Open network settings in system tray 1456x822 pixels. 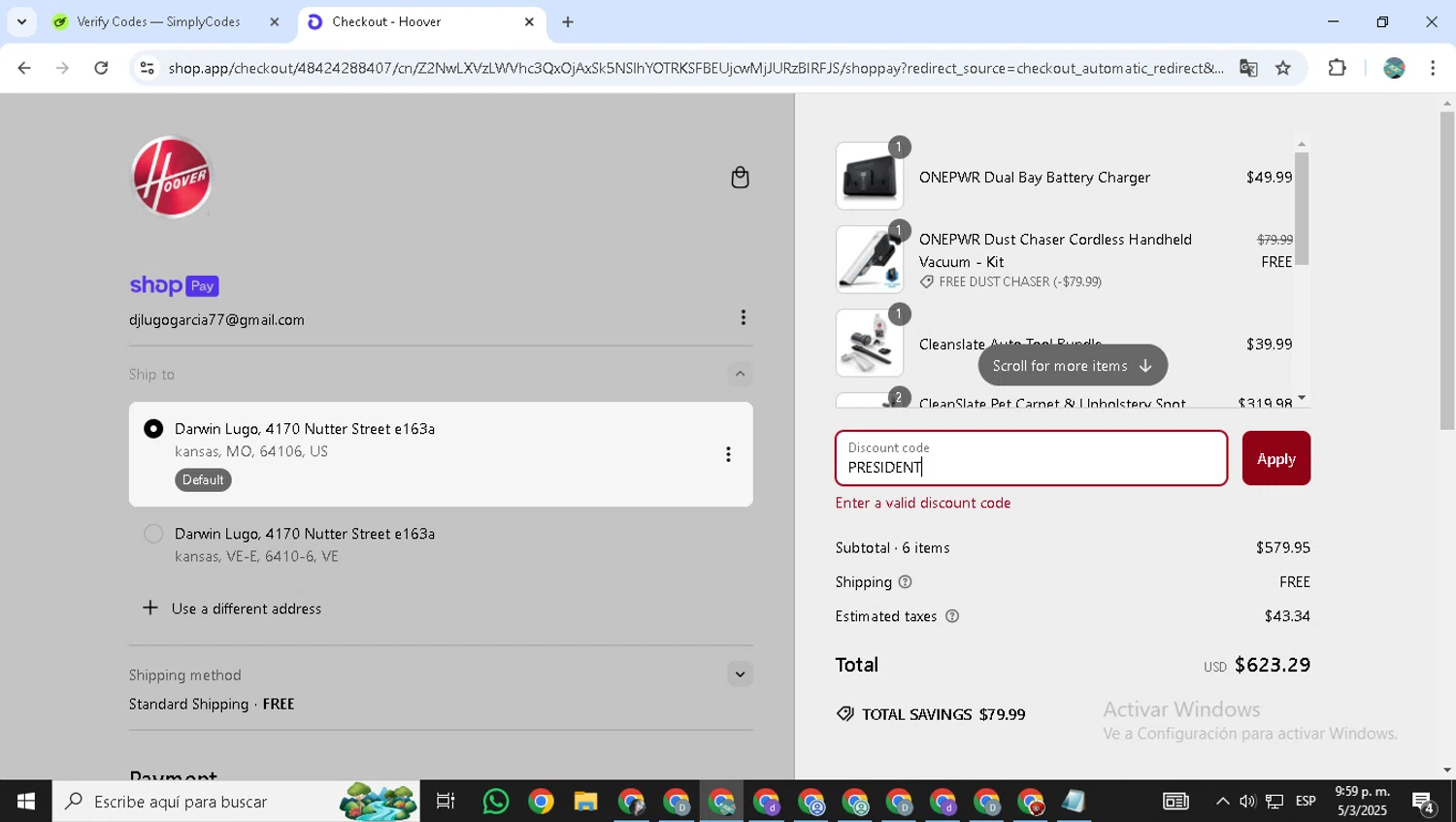pyautogui.click(x=1274, y=802)
